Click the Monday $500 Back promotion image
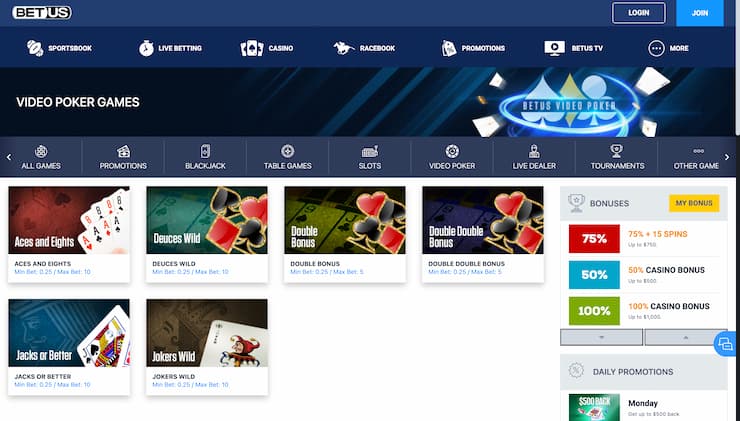 594,407
